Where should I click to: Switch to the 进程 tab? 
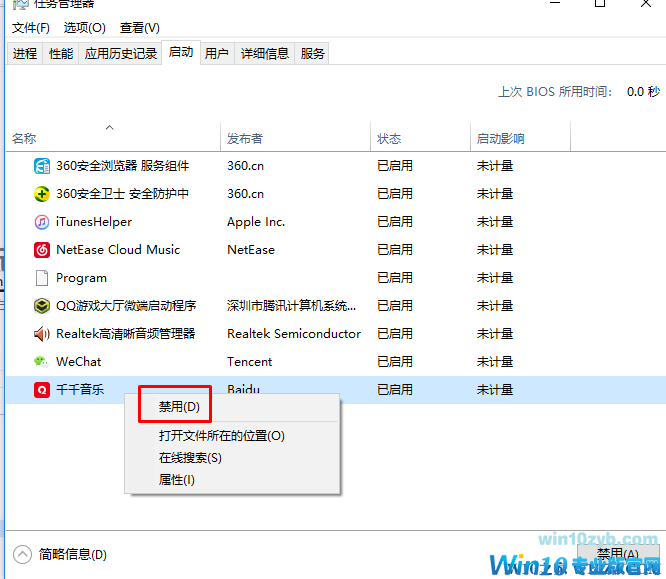(x=25, y=54)
